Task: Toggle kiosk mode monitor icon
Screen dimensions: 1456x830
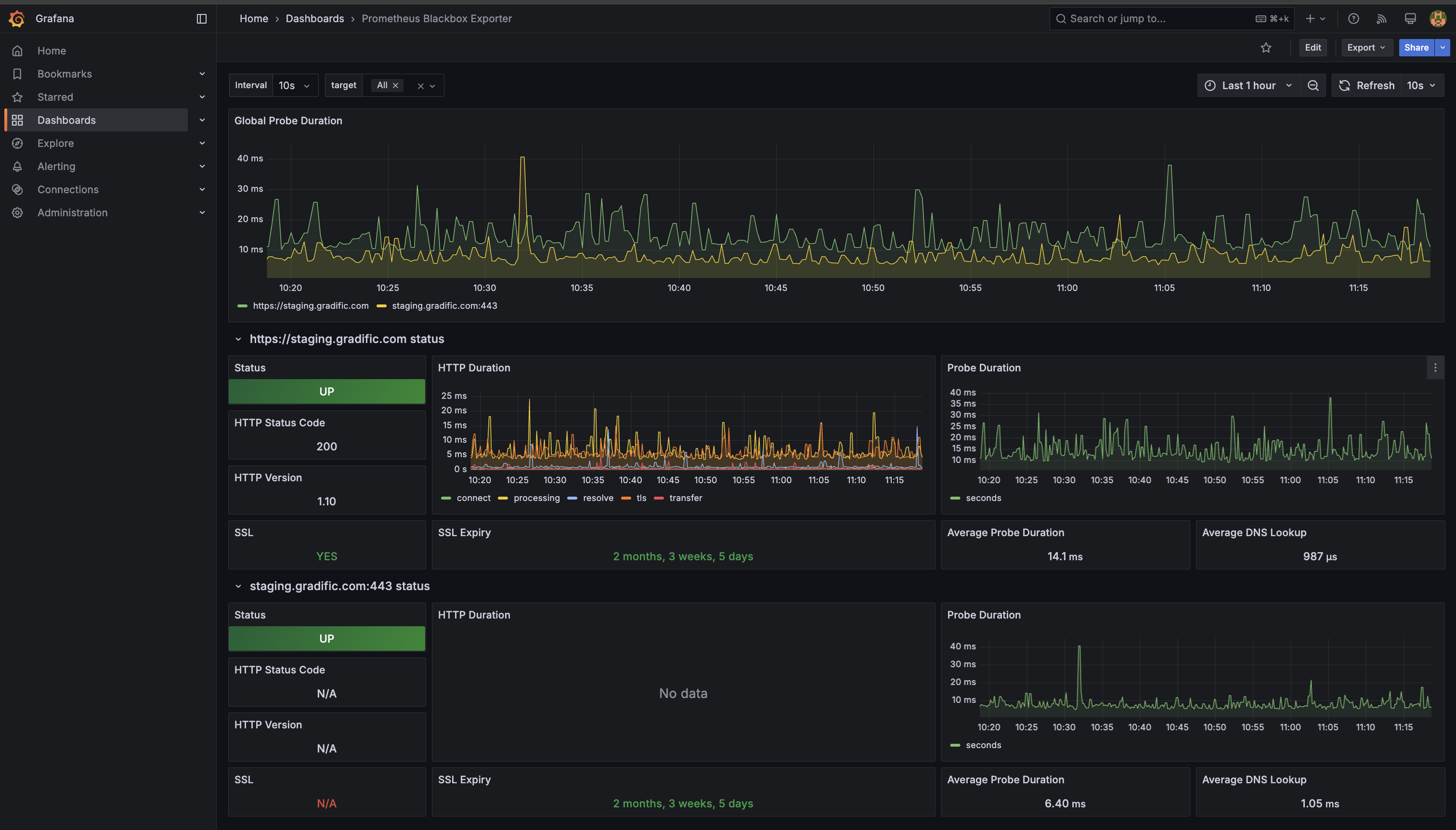Action: click(1410, 19)
